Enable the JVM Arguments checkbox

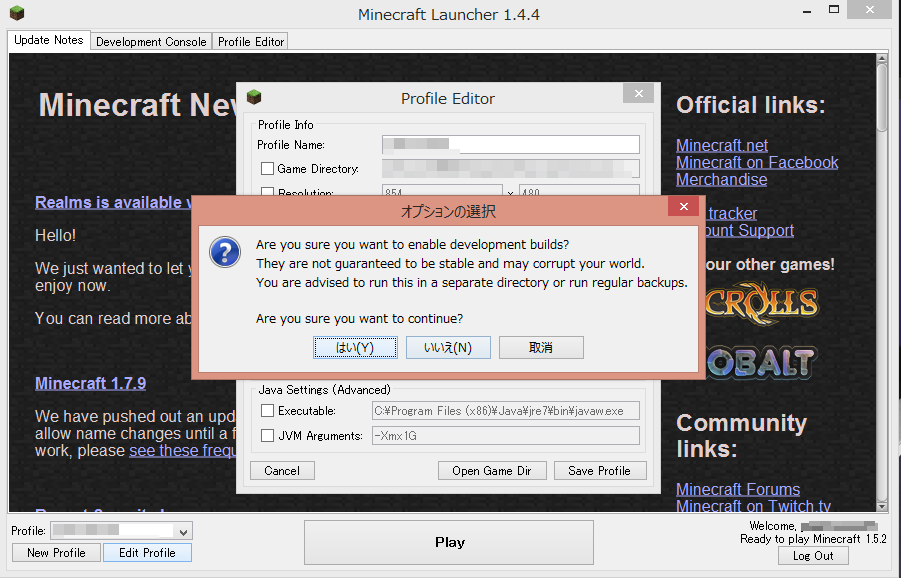[267, 436]
